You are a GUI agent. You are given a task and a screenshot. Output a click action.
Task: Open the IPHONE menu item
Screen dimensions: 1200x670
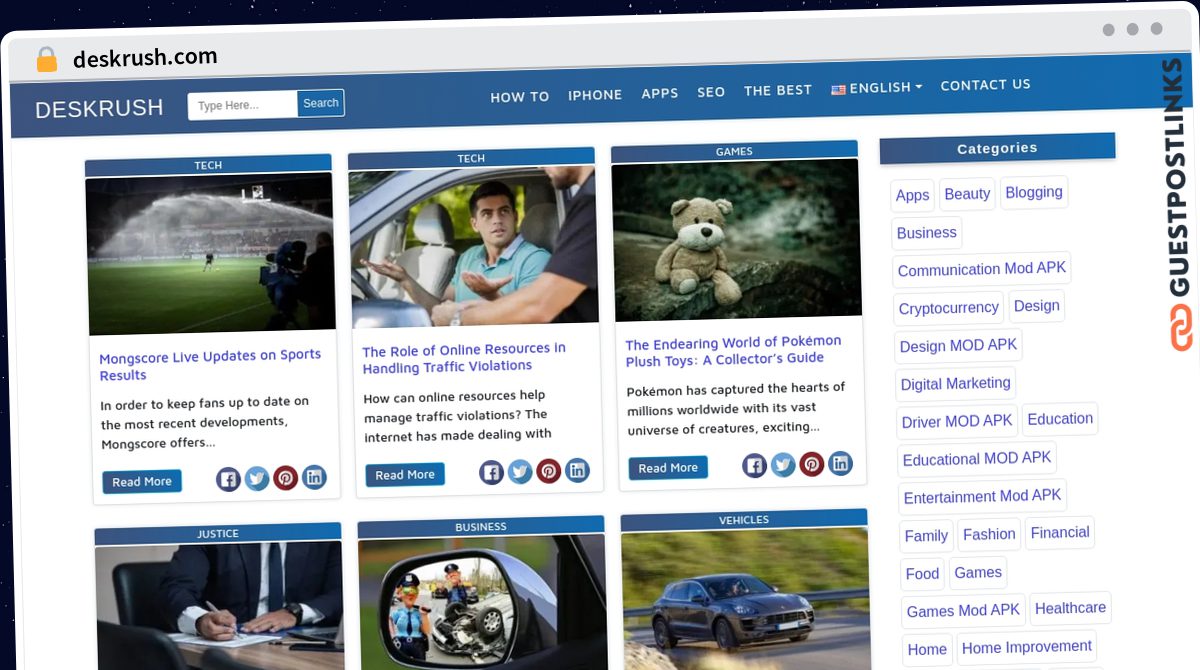click(x=595, y=95)
